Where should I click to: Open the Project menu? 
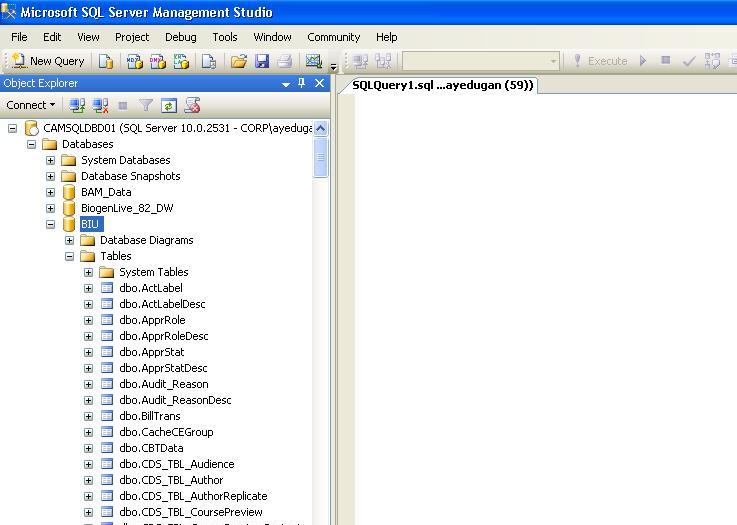tap(132, 37)
